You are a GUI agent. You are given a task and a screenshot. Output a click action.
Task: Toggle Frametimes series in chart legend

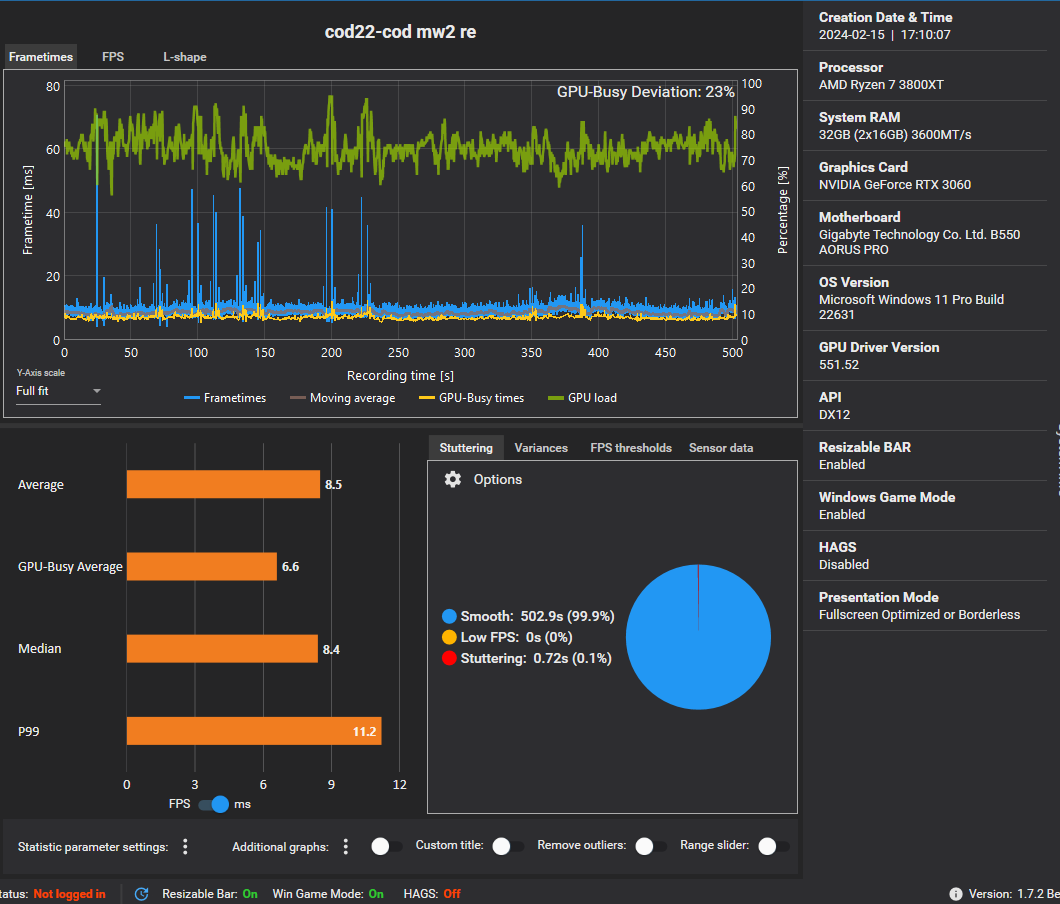(x=225, y=398)
